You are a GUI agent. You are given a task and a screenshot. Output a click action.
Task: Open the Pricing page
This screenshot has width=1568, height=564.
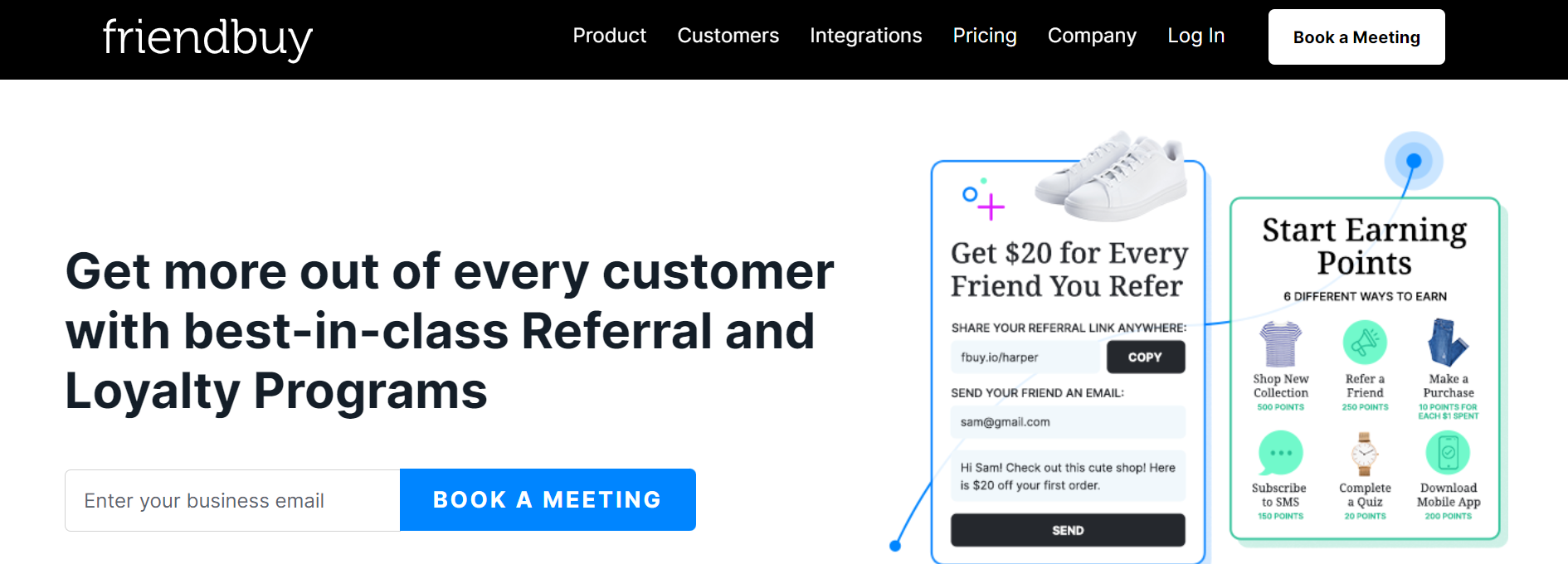click(984, 36)
